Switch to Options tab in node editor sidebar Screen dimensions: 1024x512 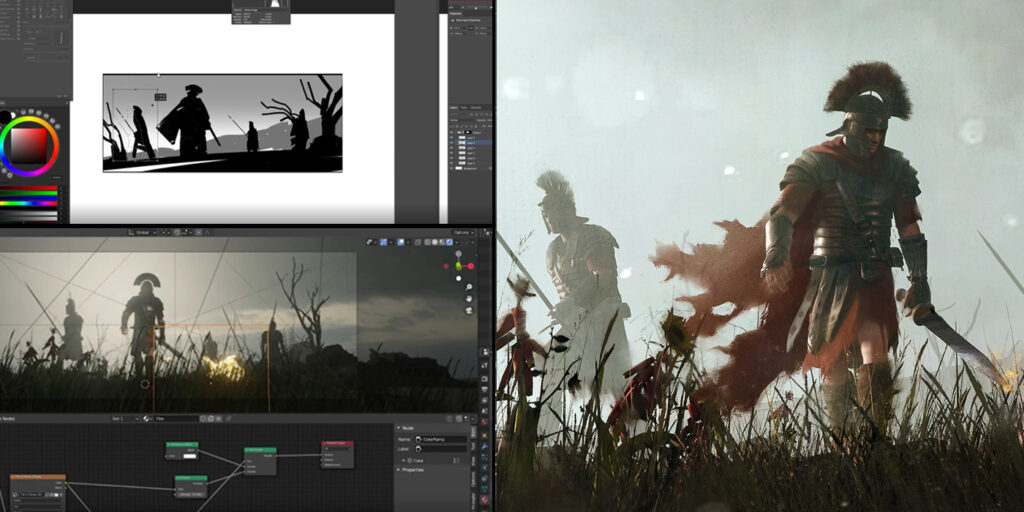click(x=473, y=477)
